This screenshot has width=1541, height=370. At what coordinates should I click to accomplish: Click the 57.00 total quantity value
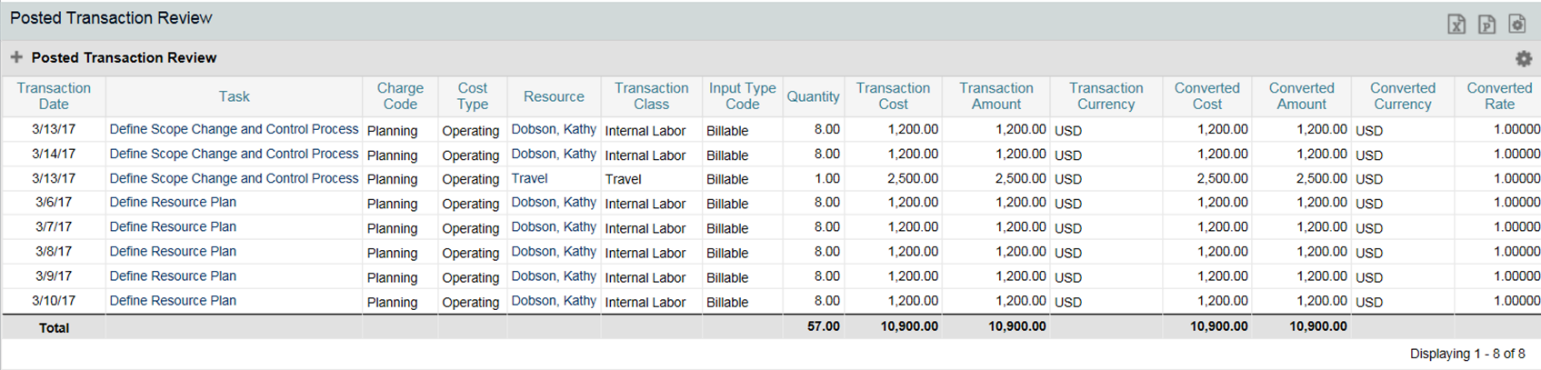pos(824,326)
